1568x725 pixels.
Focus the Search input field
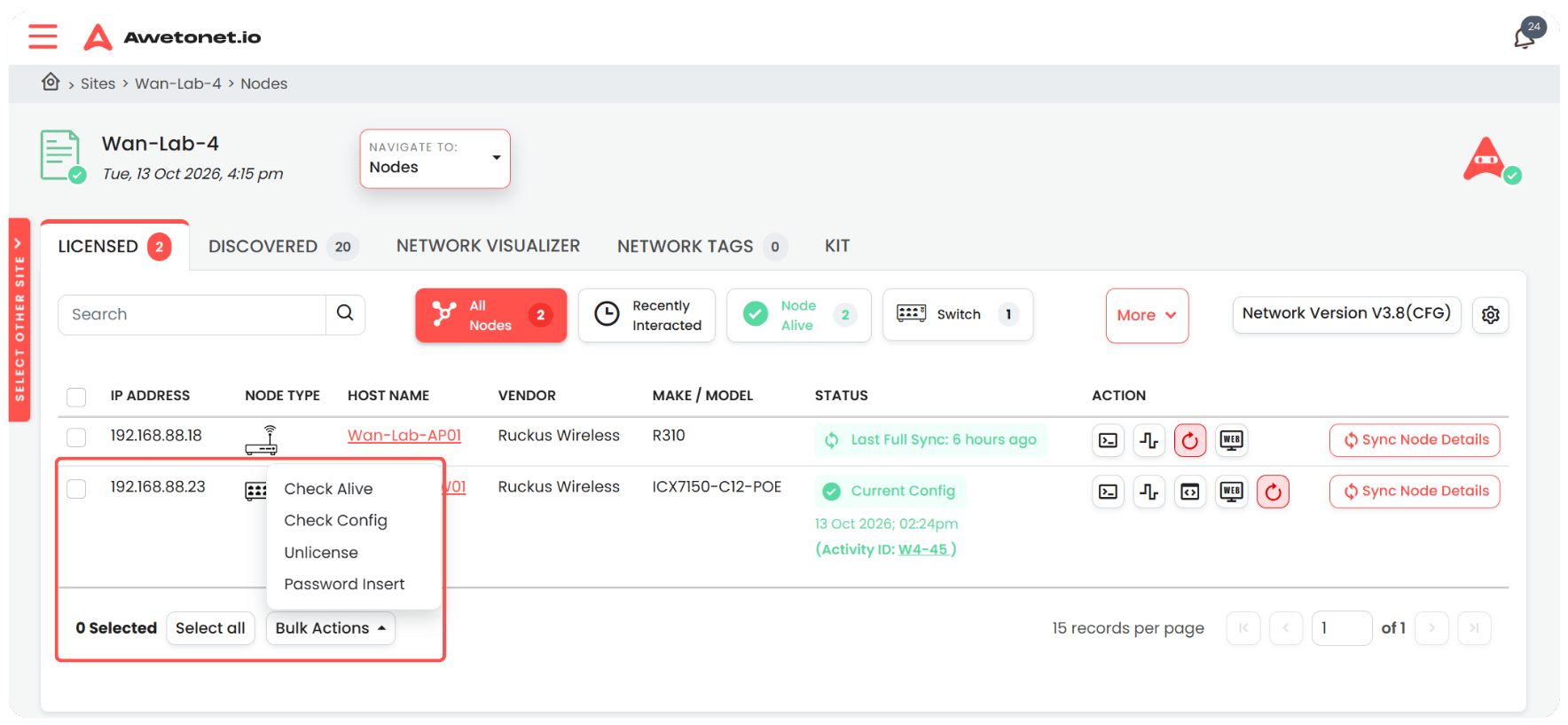coord(192,314)
